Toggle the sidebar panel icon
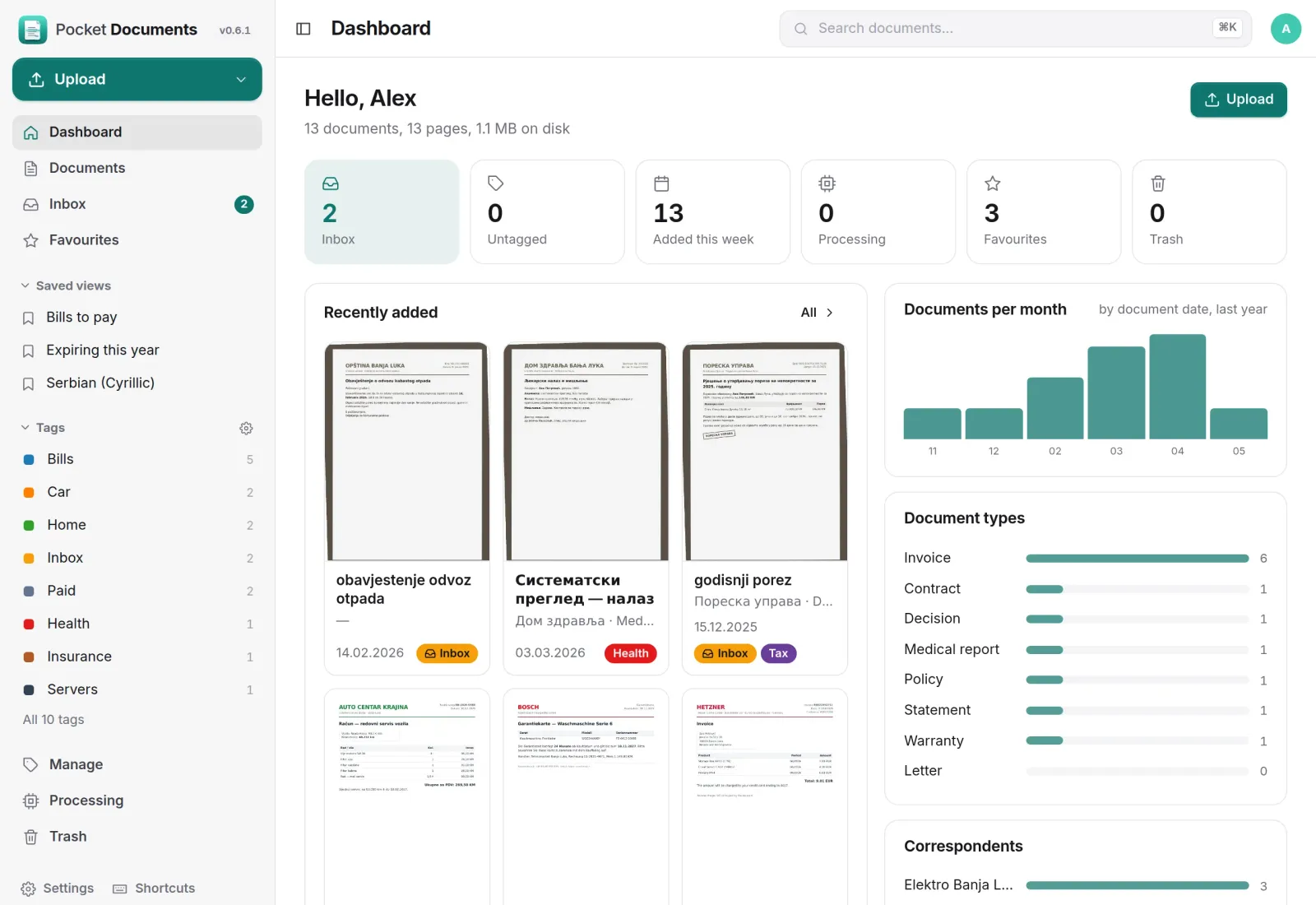The width and height of the screenshot is (1316, 905). [x=304, y=29]
